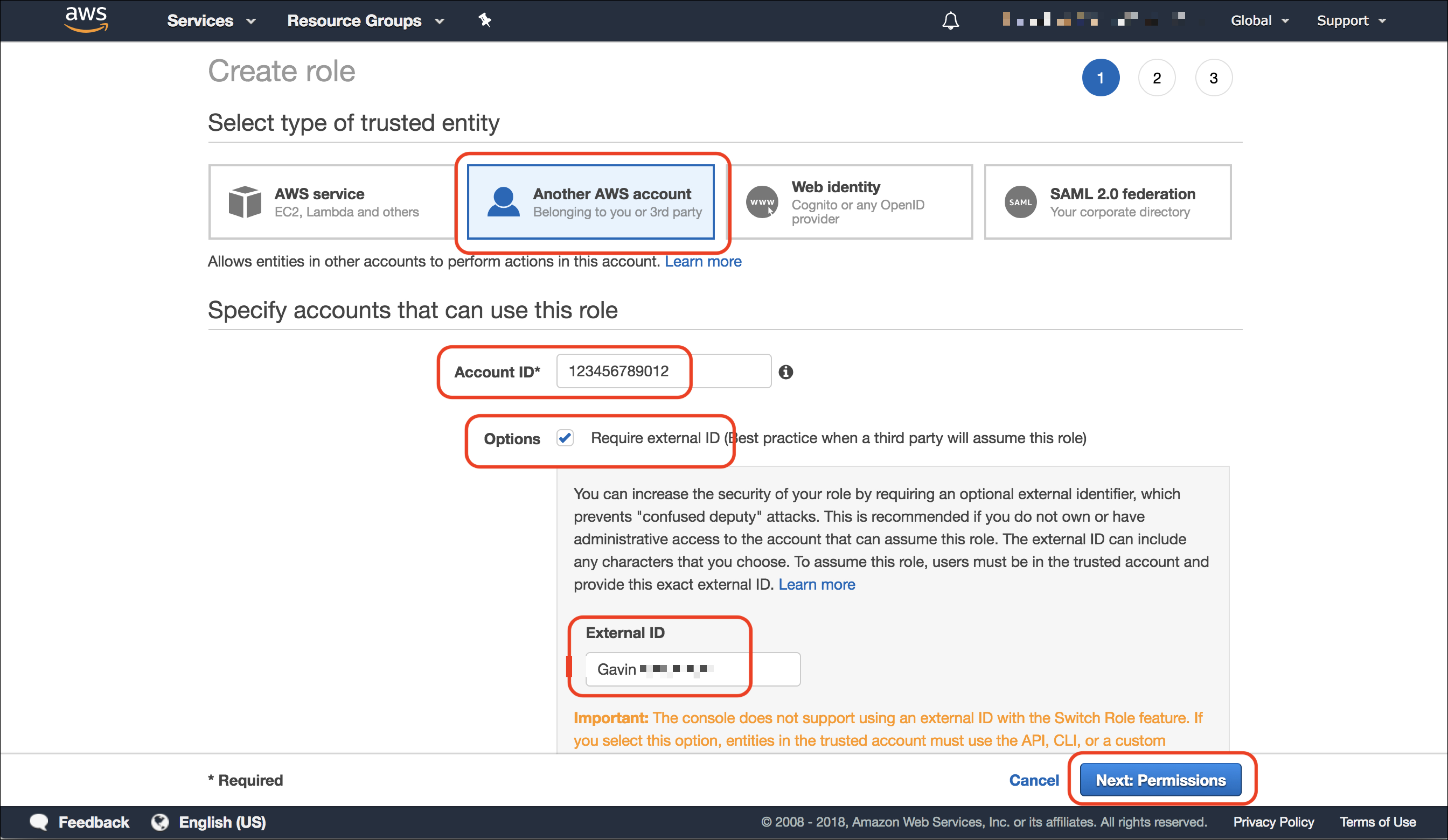Click the SAML circle icon
Image resolution: width=1448 pixels, height=840 pixels.
pyautogui.click(x=1021, y=202)
